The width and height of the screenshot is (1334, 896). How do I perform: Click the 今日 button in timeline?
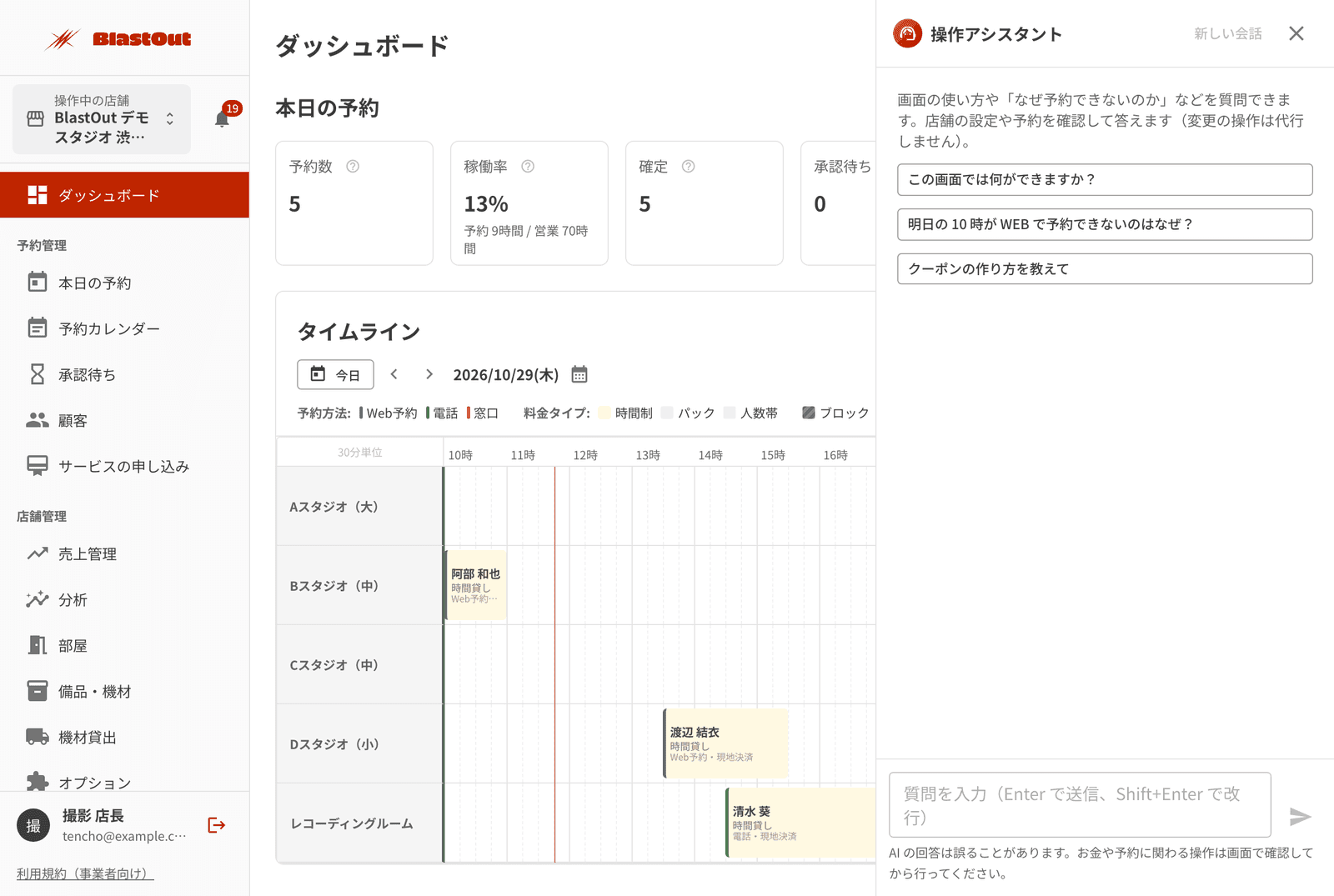tap(335, 374)
